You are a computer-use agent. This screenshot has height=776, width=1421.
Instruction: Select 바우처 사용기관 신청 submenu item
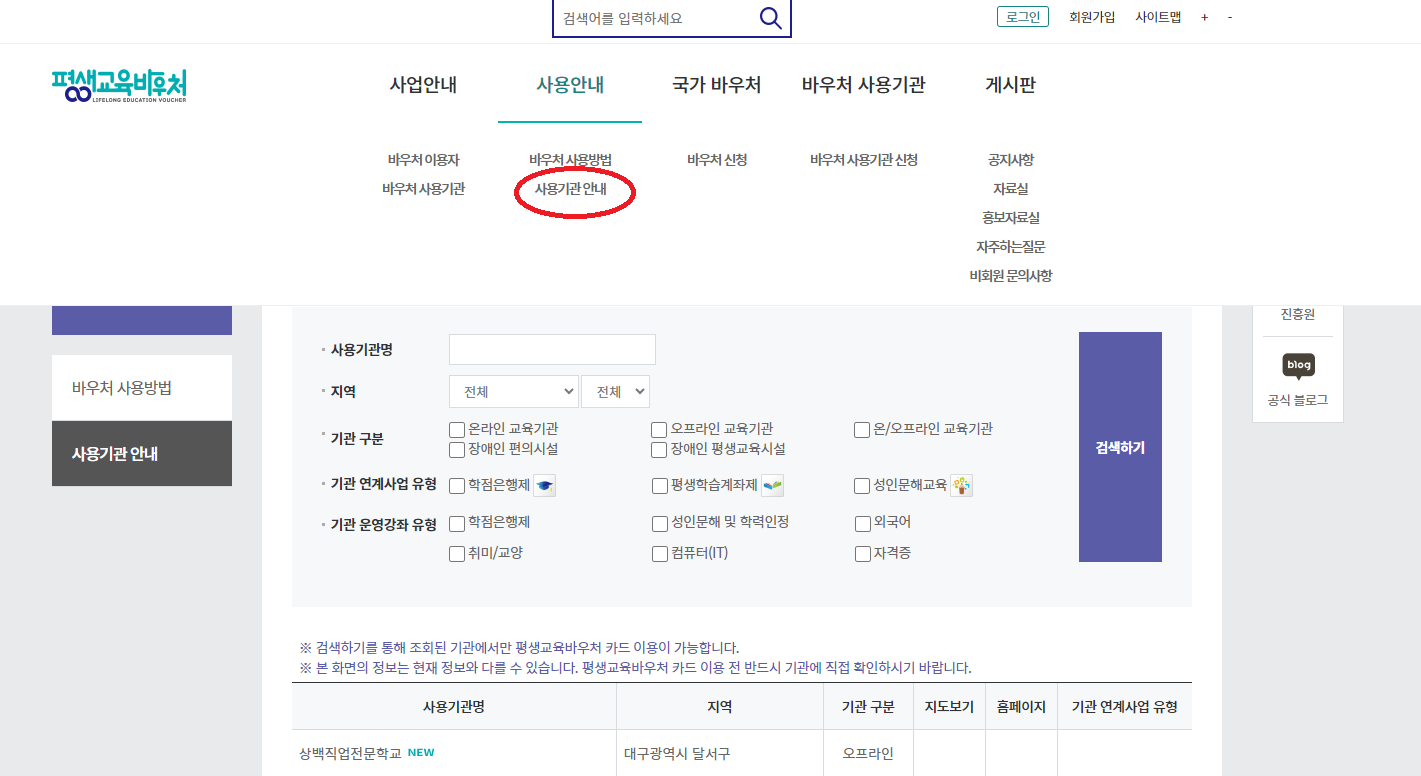point(864,160)
